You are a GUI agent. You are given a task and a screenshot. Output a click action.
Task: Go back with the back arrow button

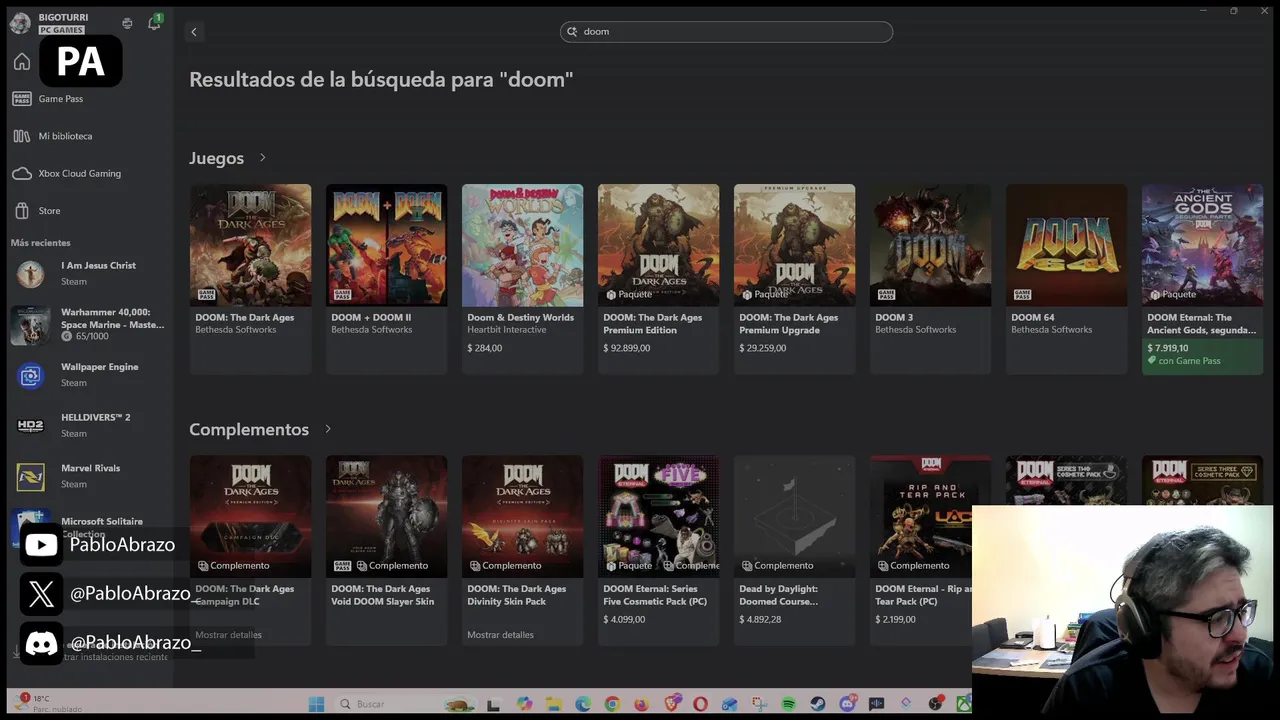194,32
